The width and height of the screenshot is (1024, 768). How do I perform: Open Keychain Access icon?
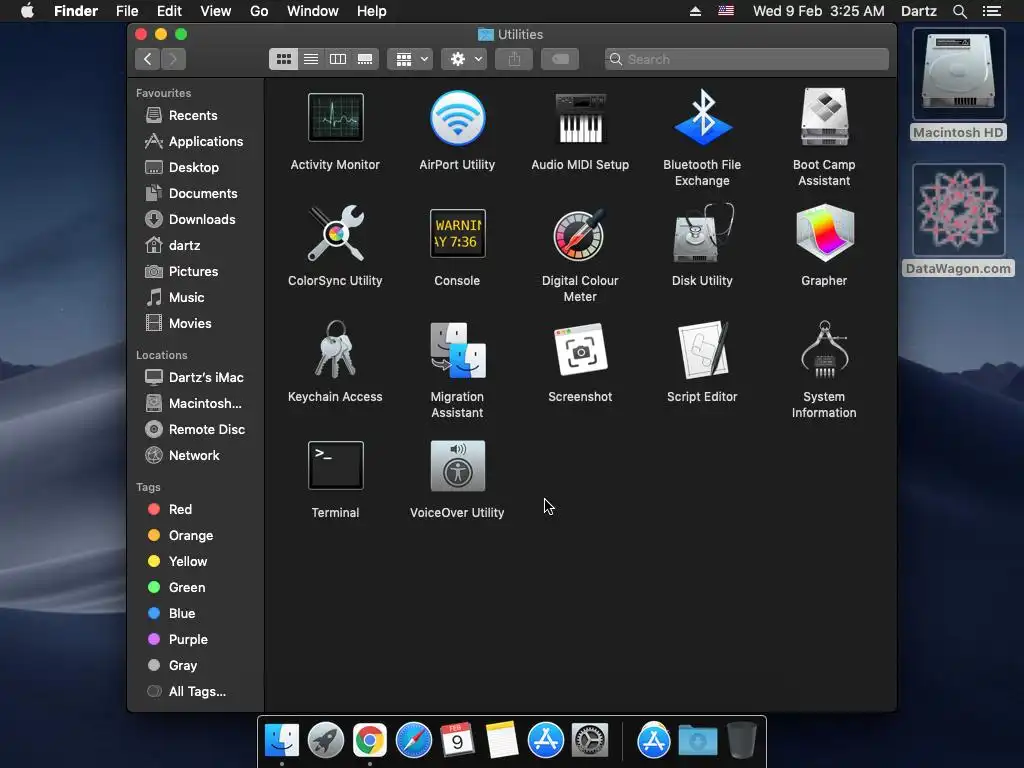click(335, 349)
